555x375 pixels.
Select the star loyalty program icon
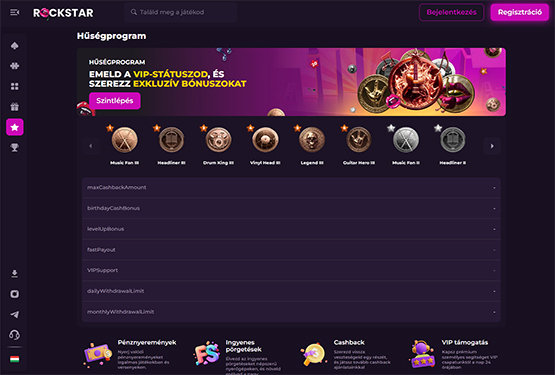pyautogui.click(x=15, y=127)
